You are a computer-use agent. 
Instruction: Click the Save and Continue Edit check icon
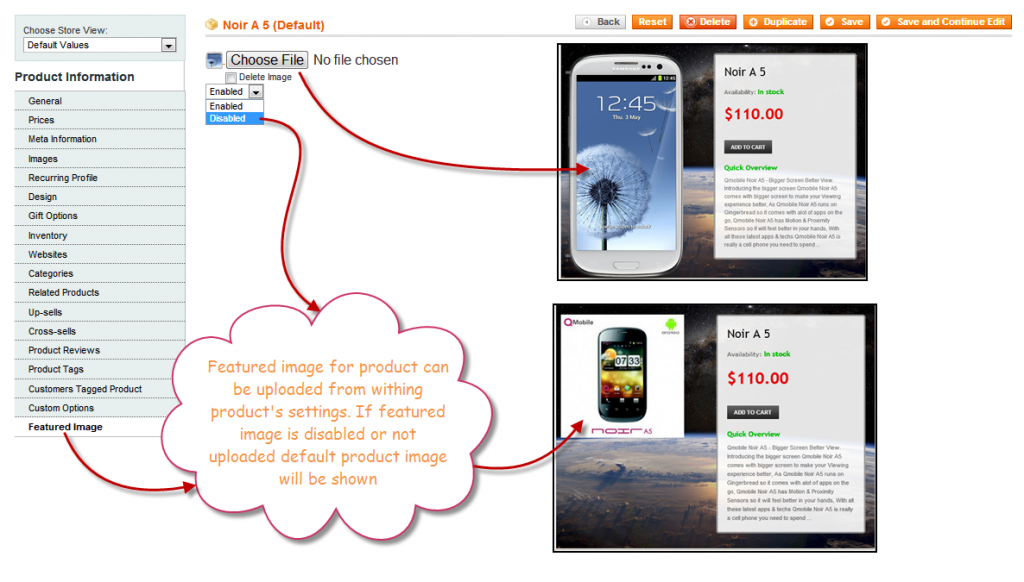(886, 22)
